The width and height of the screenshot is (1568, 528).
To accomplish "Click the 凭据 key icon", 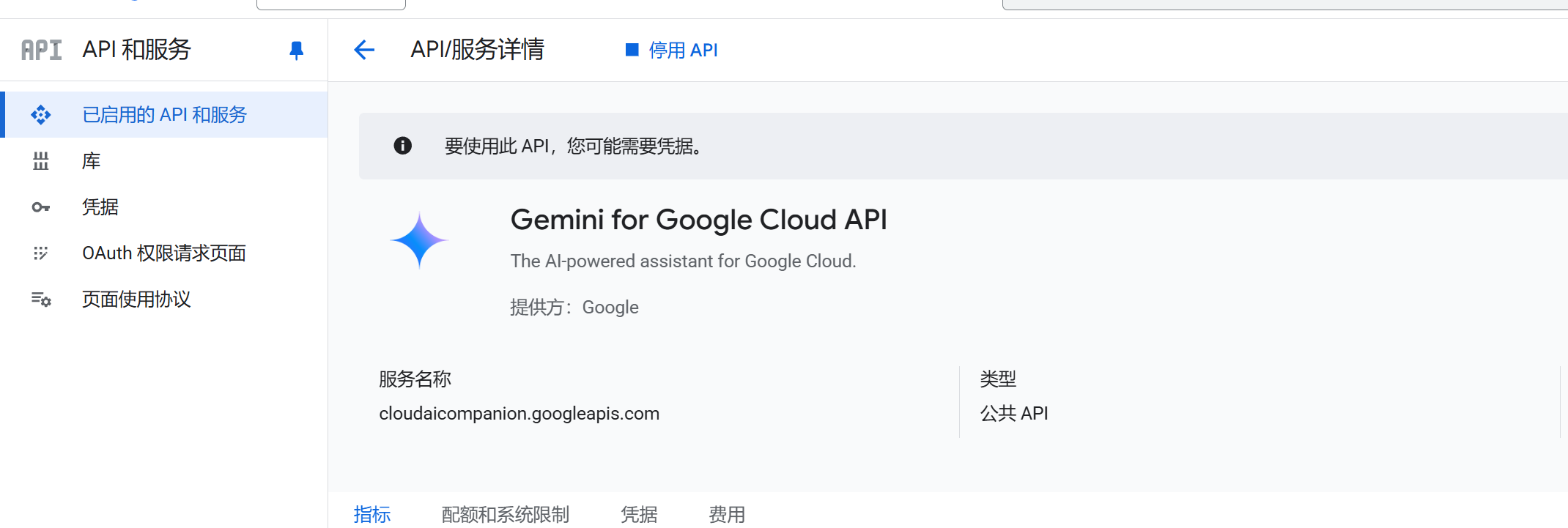I will click(41, 207).
